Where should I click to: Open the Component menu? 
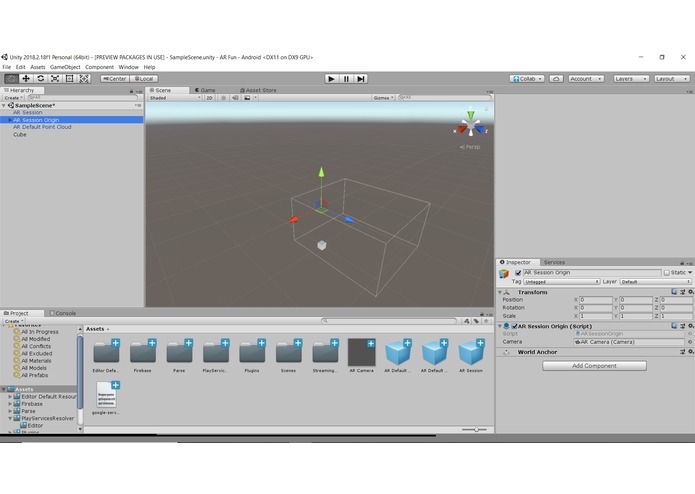click(x=99, y=67)
